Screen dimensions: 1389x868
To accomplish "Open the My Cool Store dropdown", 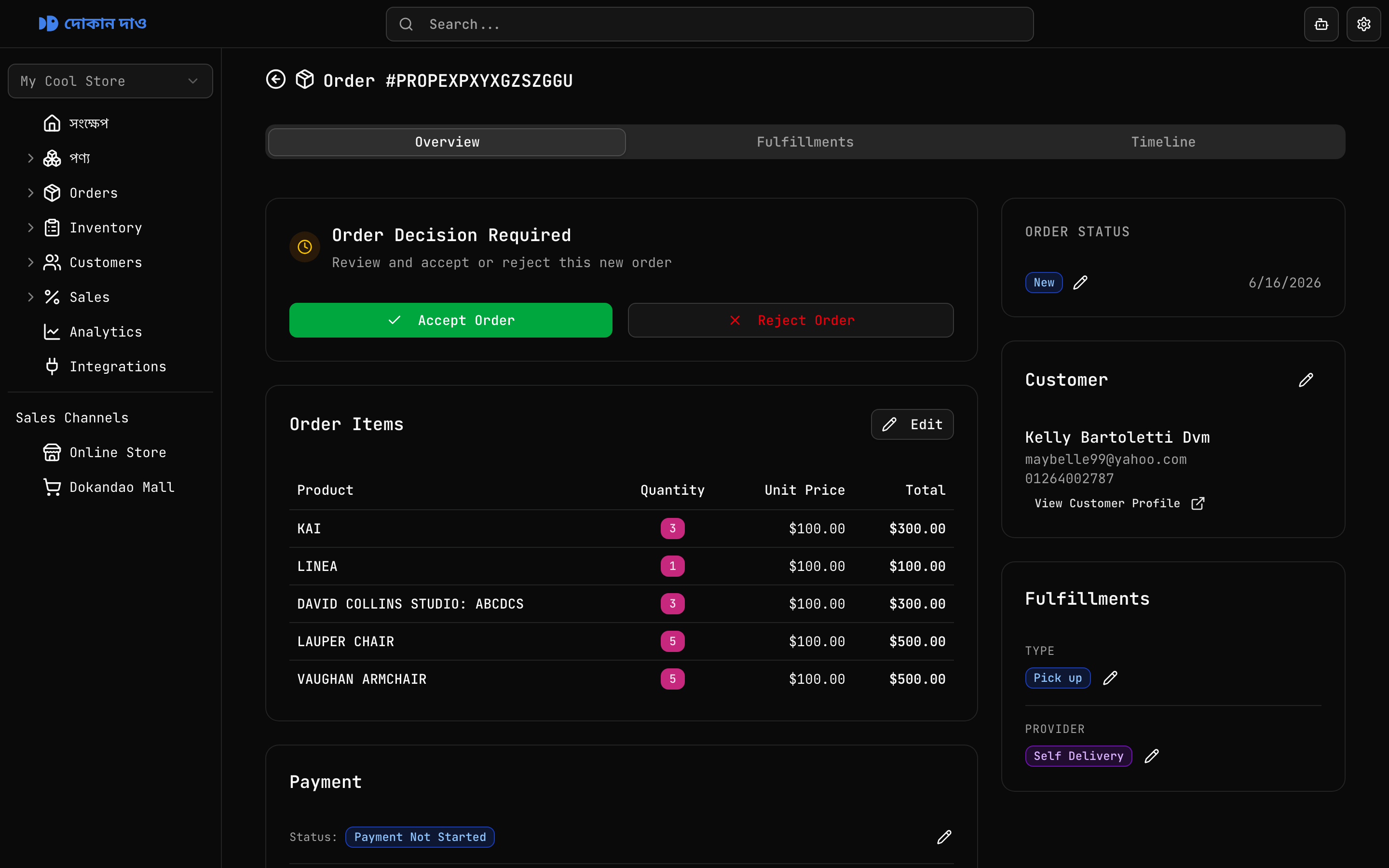I will (110, 81).
